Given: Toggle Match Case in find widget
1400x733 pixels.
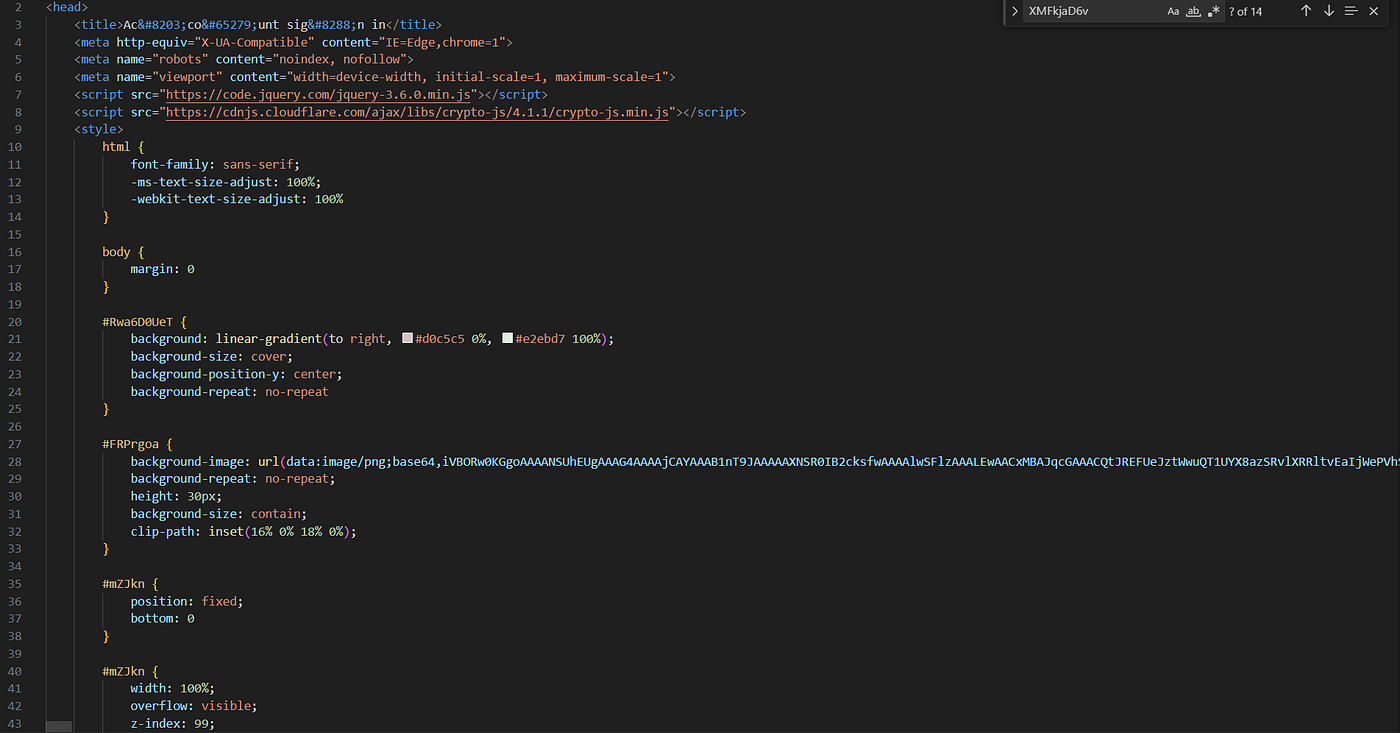Looking at the screenshot, I should coord(1173,11).
